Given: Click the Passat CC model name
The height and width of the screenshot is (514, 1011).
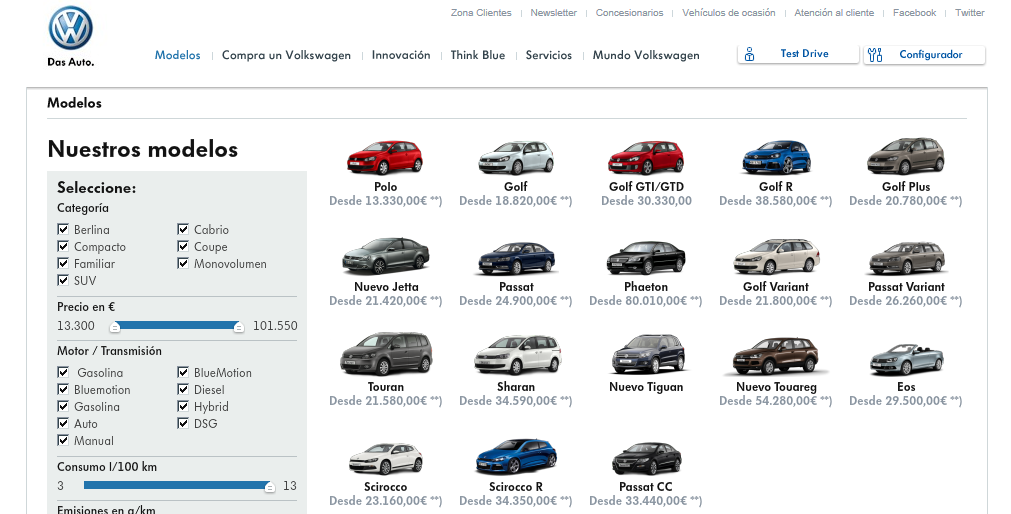Looking at the screenshot, I should pyautogui.click(x=646, y=487).
